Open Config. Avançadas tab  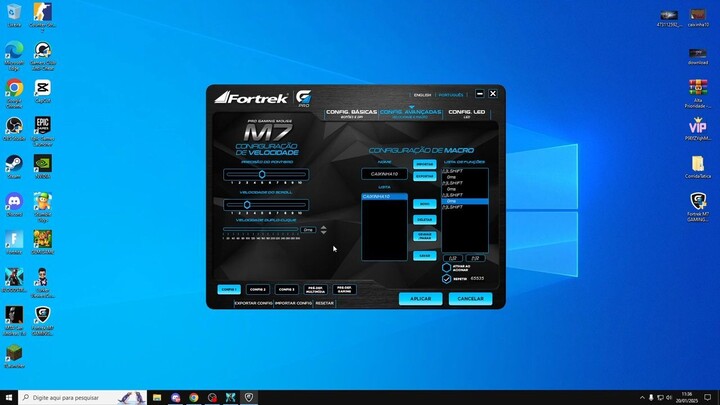[411, 114]
